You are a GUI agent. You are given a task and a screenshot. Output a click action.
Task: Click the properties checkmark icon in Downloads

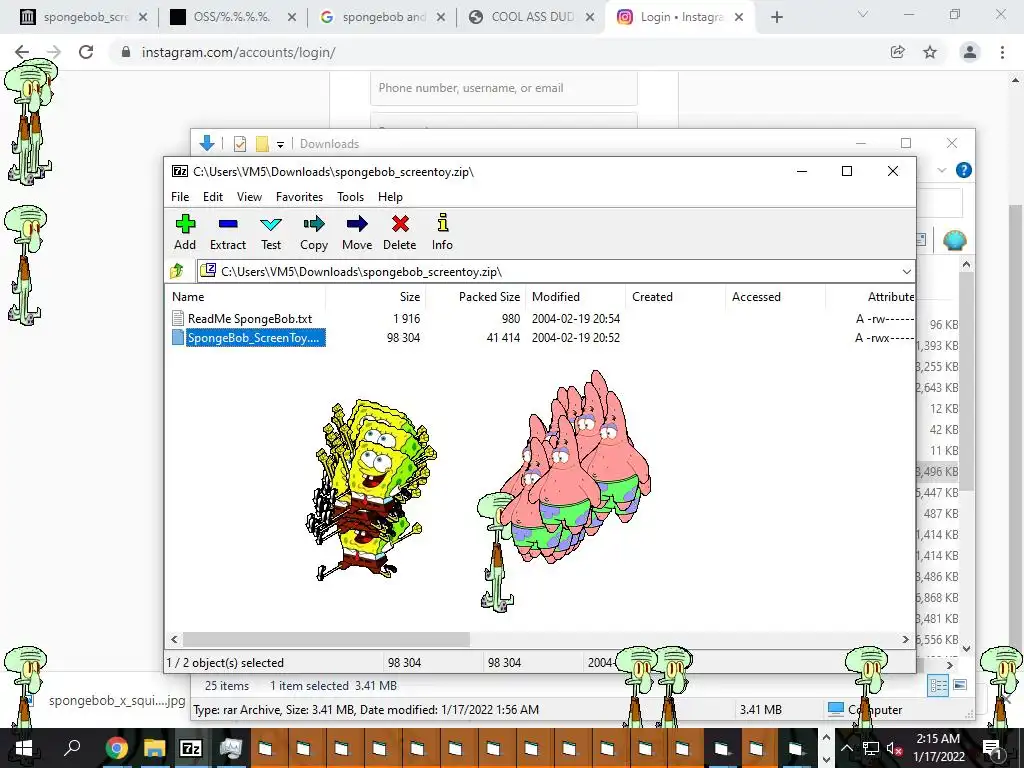(240, 144)
